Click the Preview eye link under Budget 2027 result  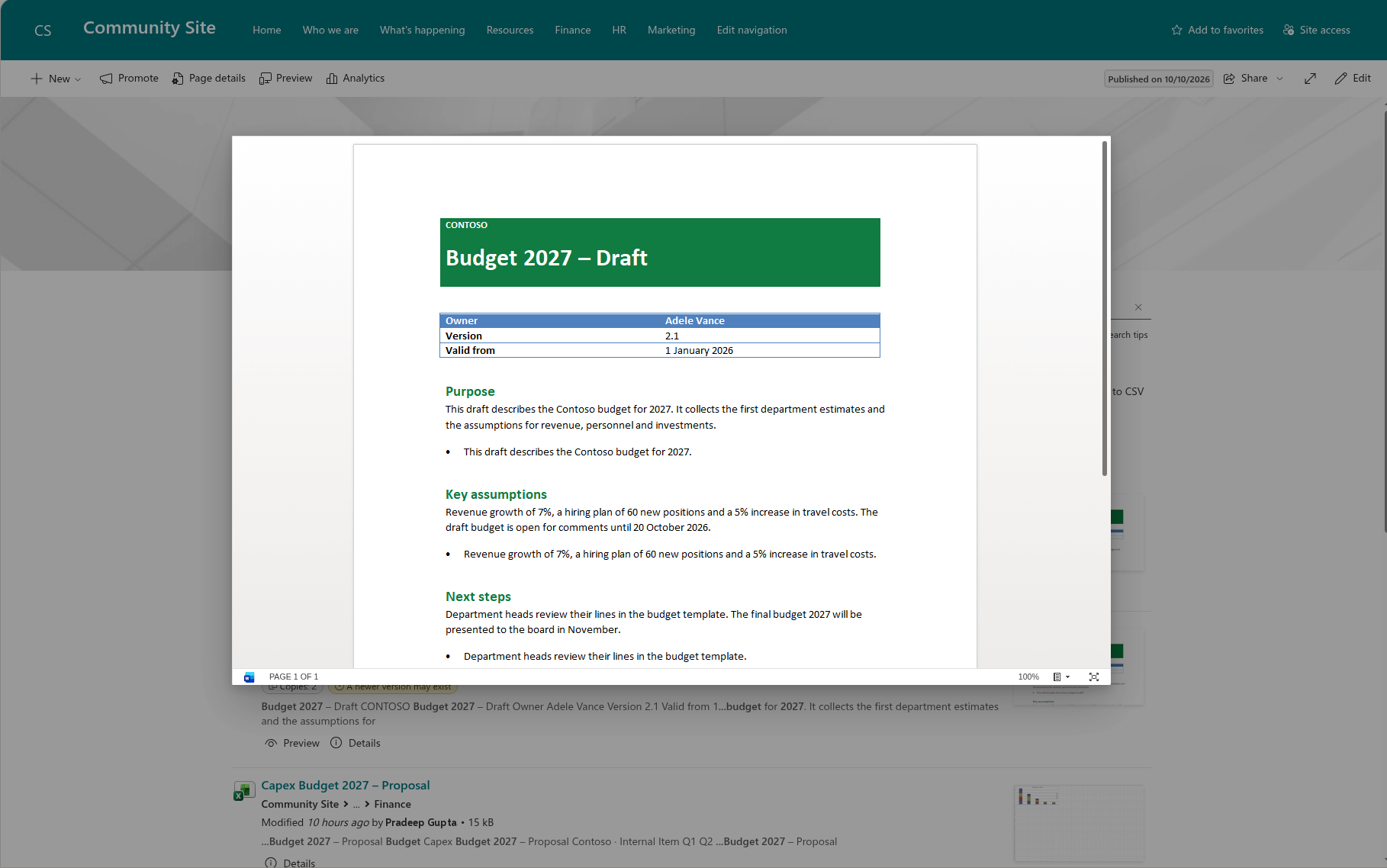click(x=292, y=743)
